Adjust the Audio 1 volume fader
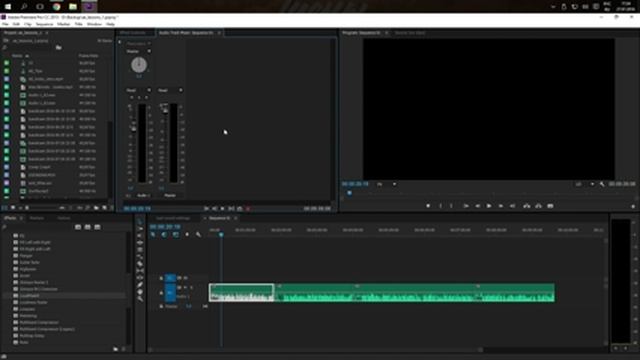The width and height of the screenshot is (640, 360). tap(133, 128)
